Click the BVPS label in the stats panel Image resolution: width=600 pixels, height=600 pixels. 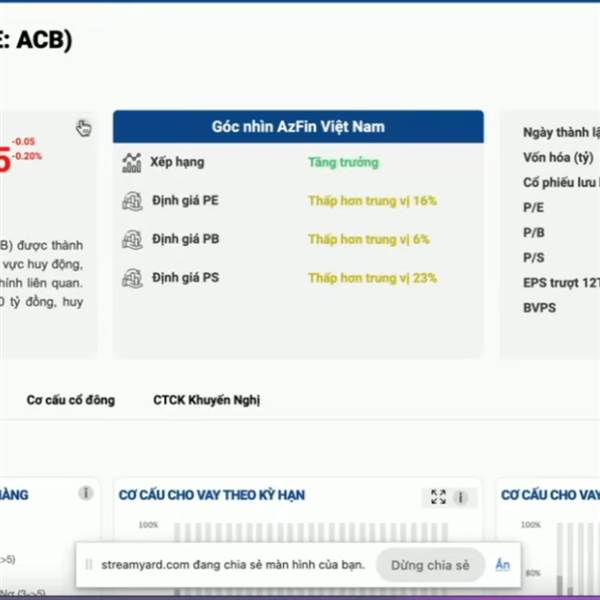(x=539, y=308)
